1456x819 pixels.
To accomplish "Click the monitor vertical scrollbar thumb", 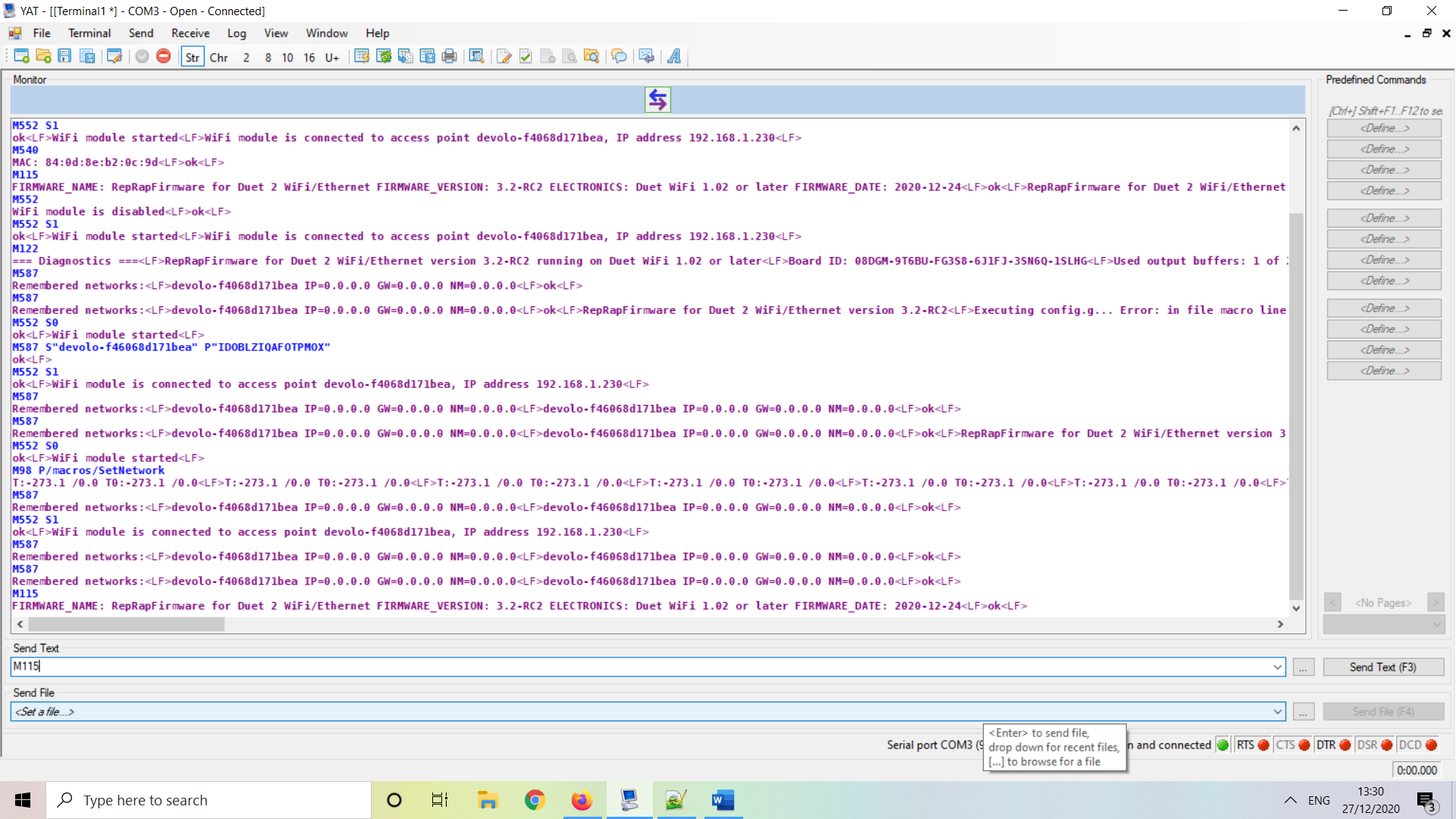I will 1296,406.
